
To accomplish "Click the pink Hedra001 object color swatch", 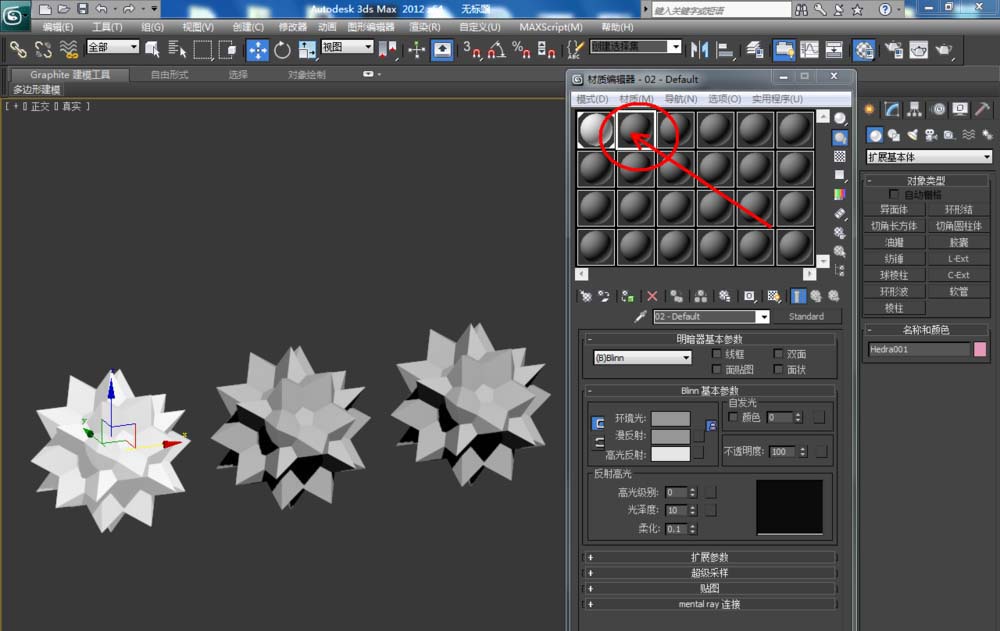I will point(980,349).
